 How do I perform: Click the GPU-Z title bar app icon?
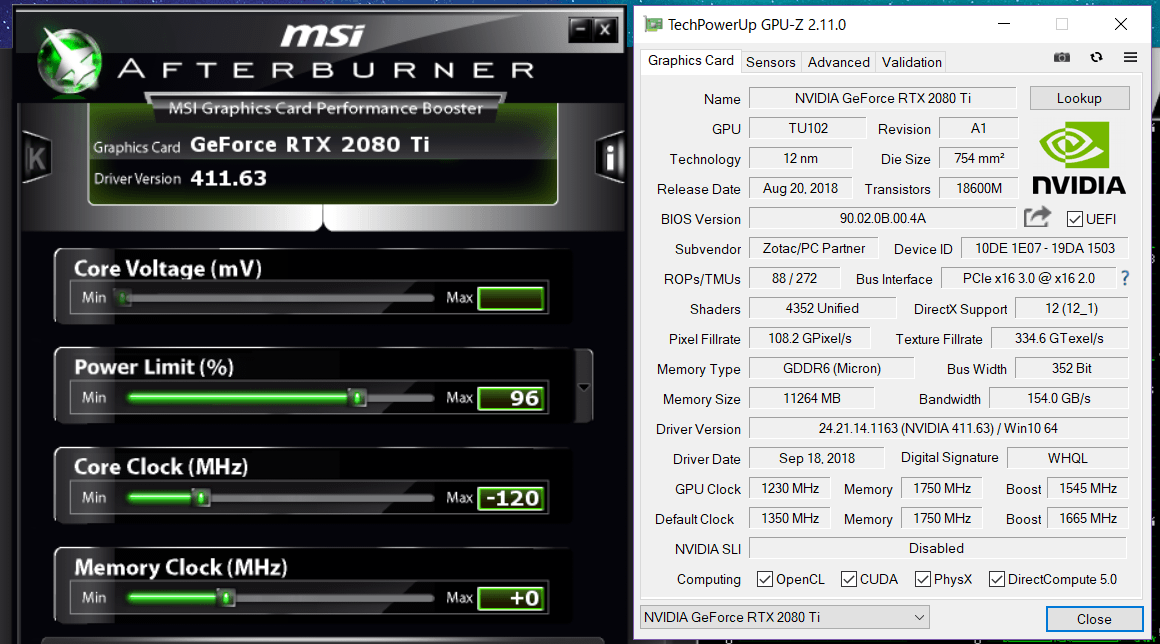(653, 24)
